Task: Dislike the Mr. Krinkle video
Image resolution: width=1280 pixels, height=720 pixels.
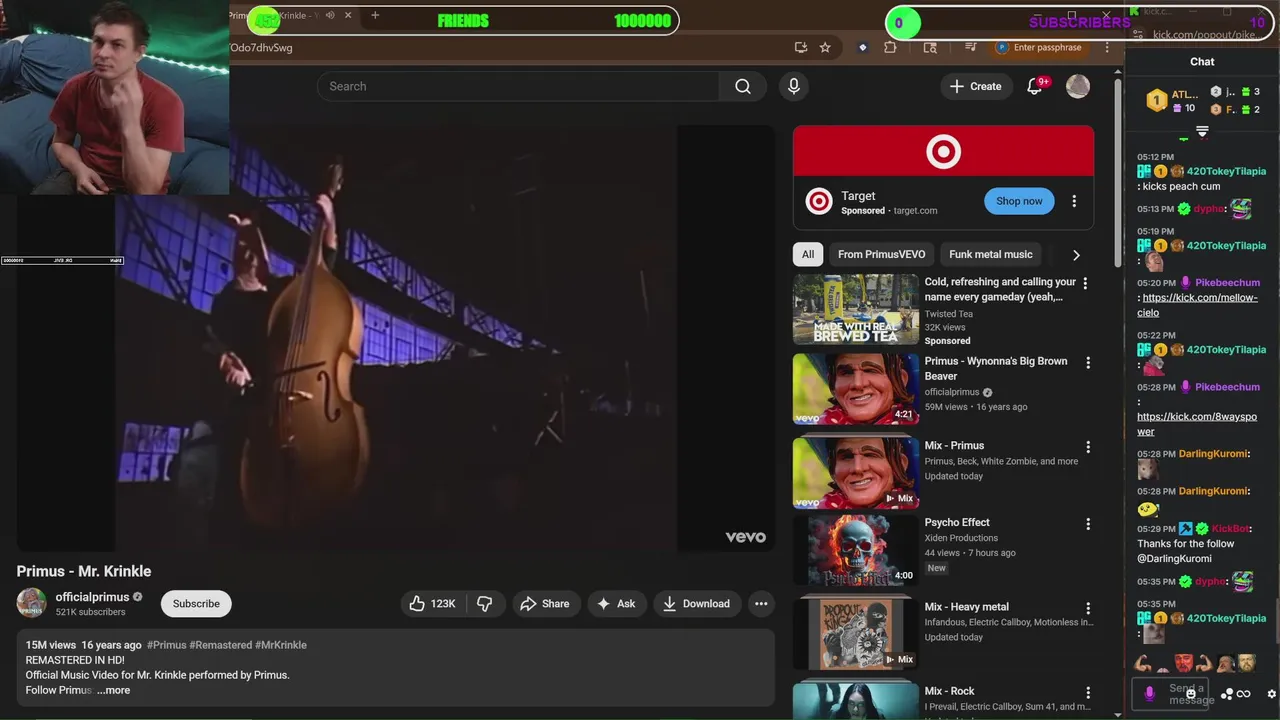Action: tap(485, 603)
